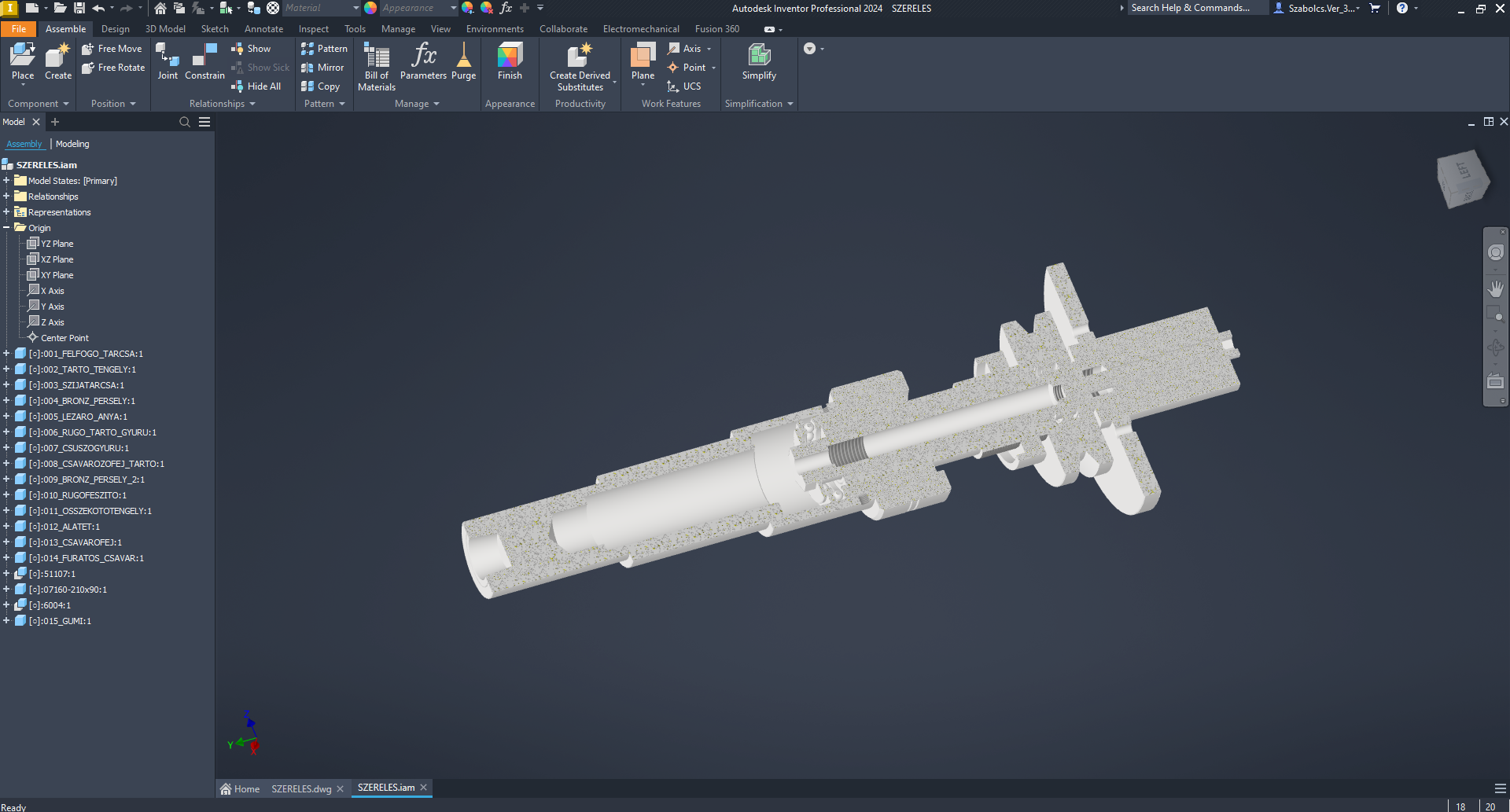
Task: Open the Environments tab
Action: click(495, 29)
